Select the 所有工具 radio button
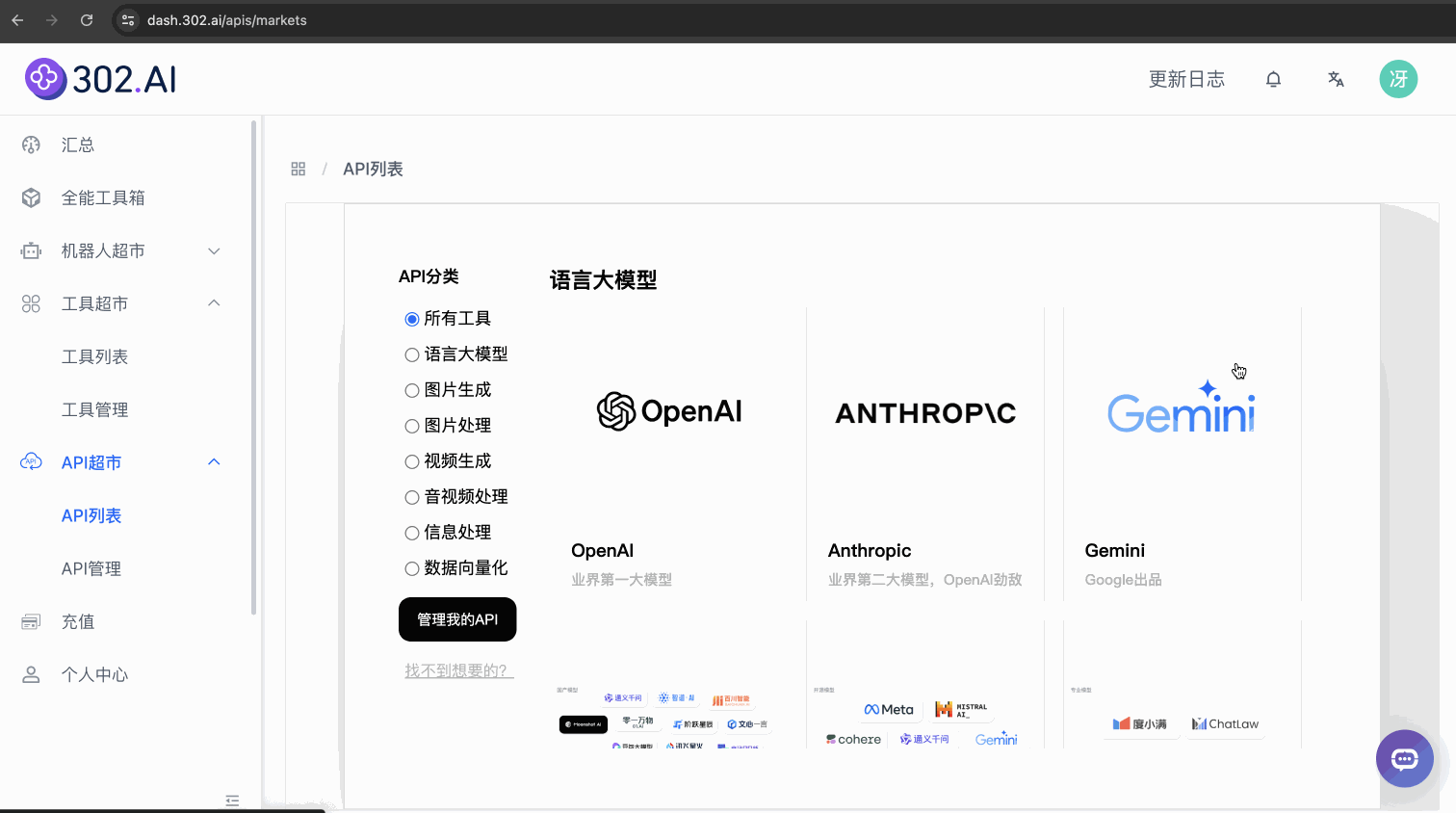The height and width of the screenshot is (813, 1456). click(412, 319)
